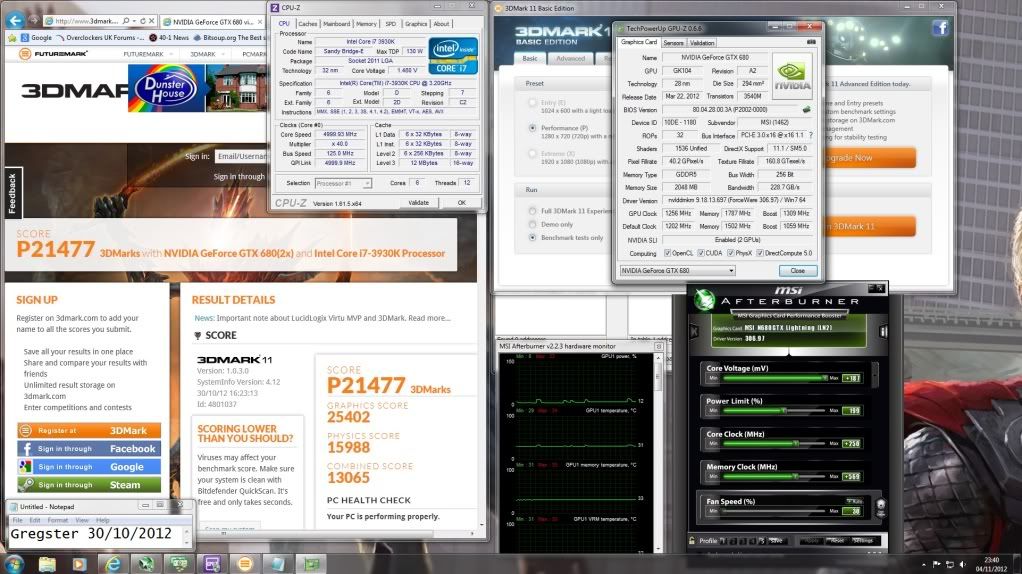
Task: Open the Memory tab in CPU-Z
Action: click(366, 24)
